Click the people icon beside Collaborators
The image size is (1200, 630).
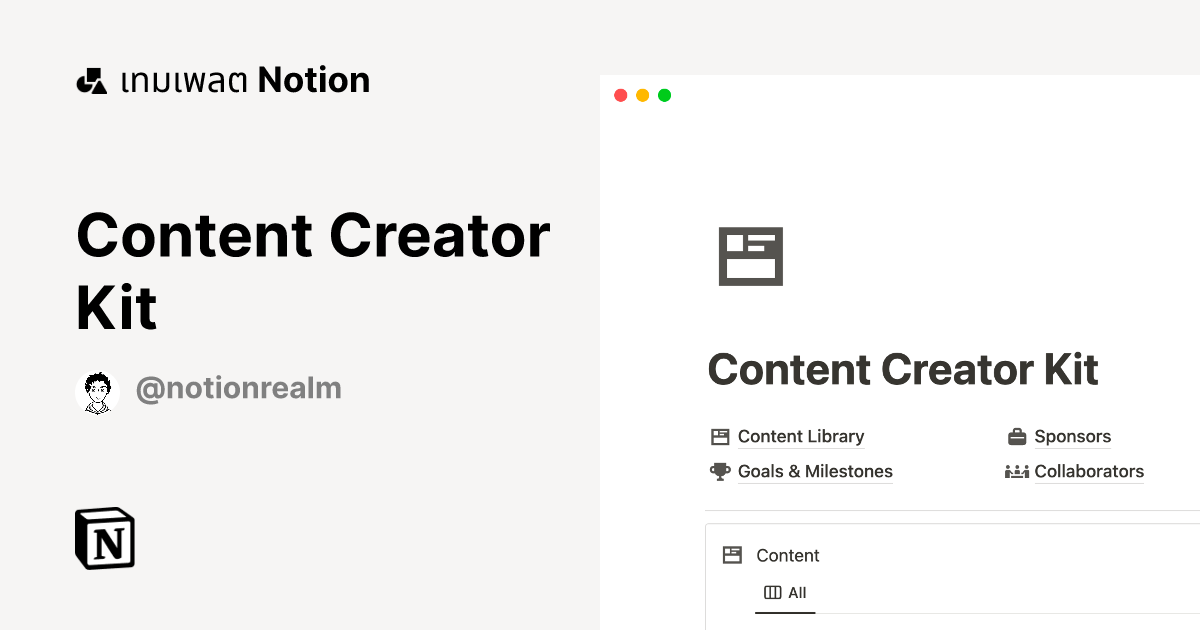point(1017,470)
